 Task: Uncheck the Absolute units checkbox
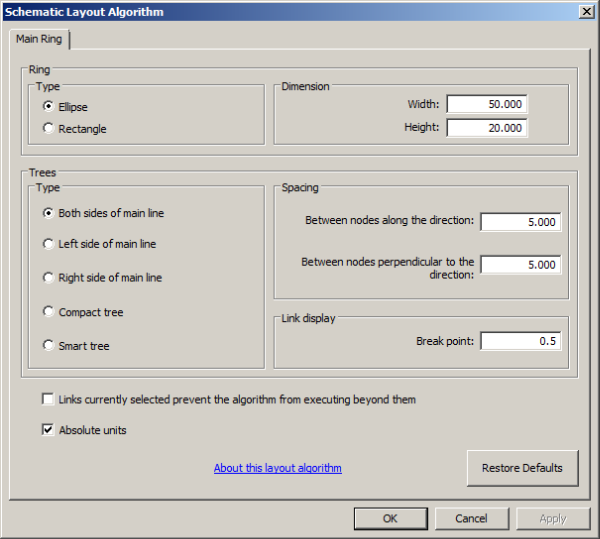tap(48, 431)
